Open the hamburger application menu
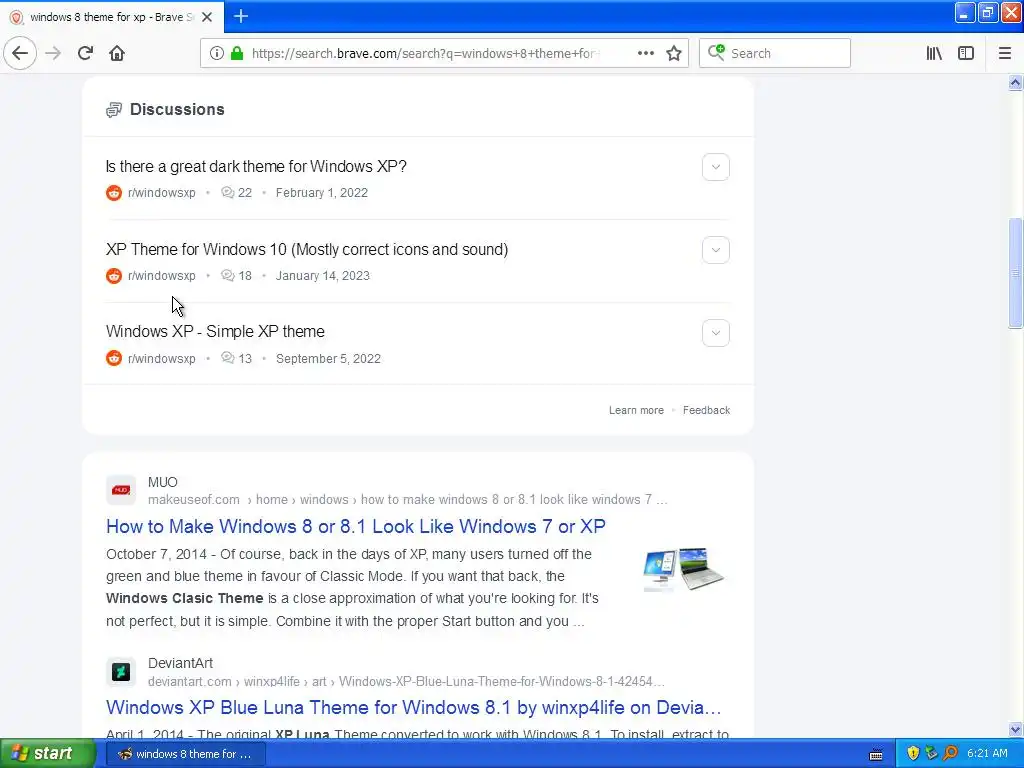The height and width of the screenshot is (768, 1024). (1005, 54)
